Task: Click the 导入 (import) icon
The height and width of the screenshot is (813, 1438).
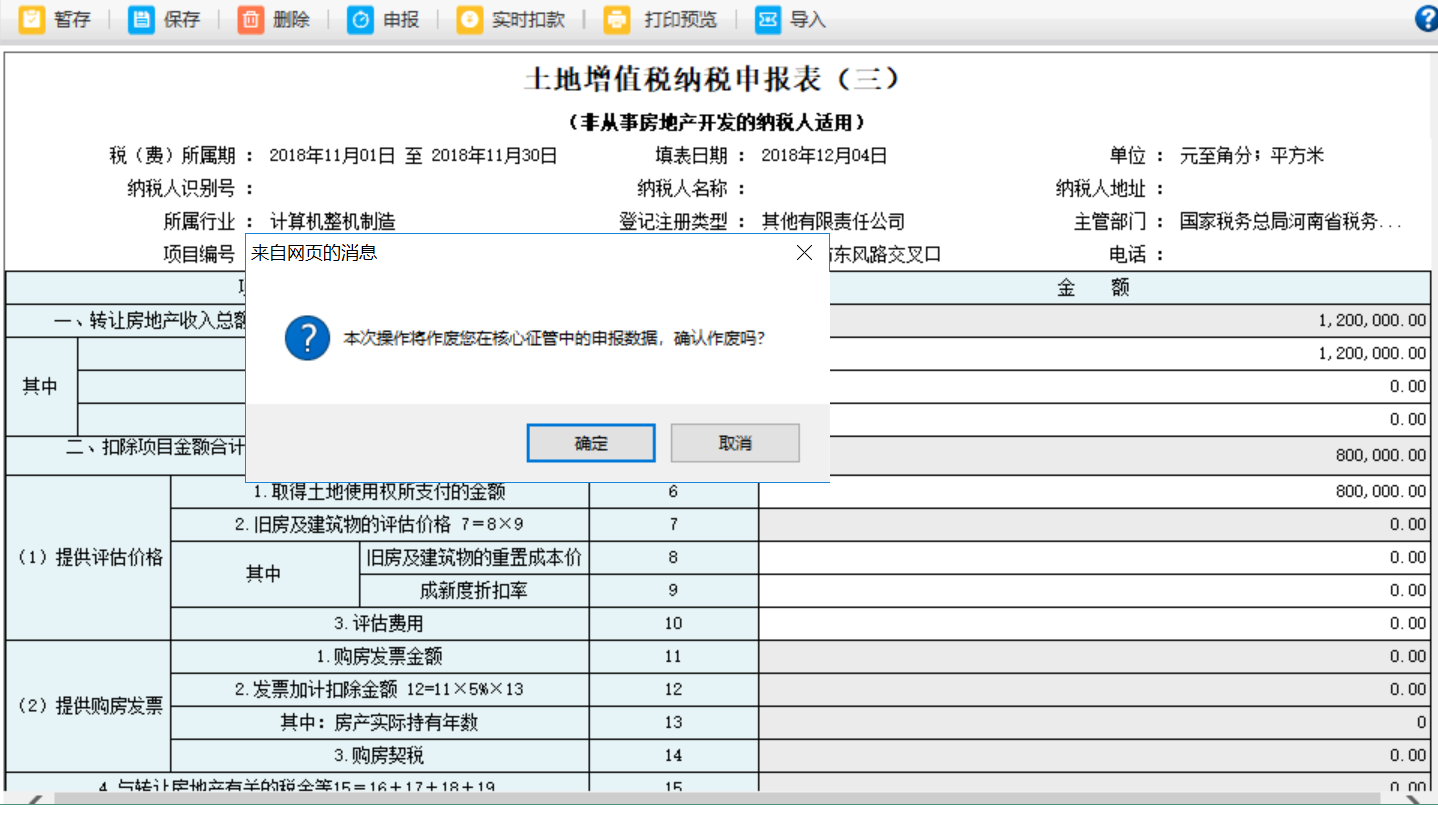Action: pos(767,19)
